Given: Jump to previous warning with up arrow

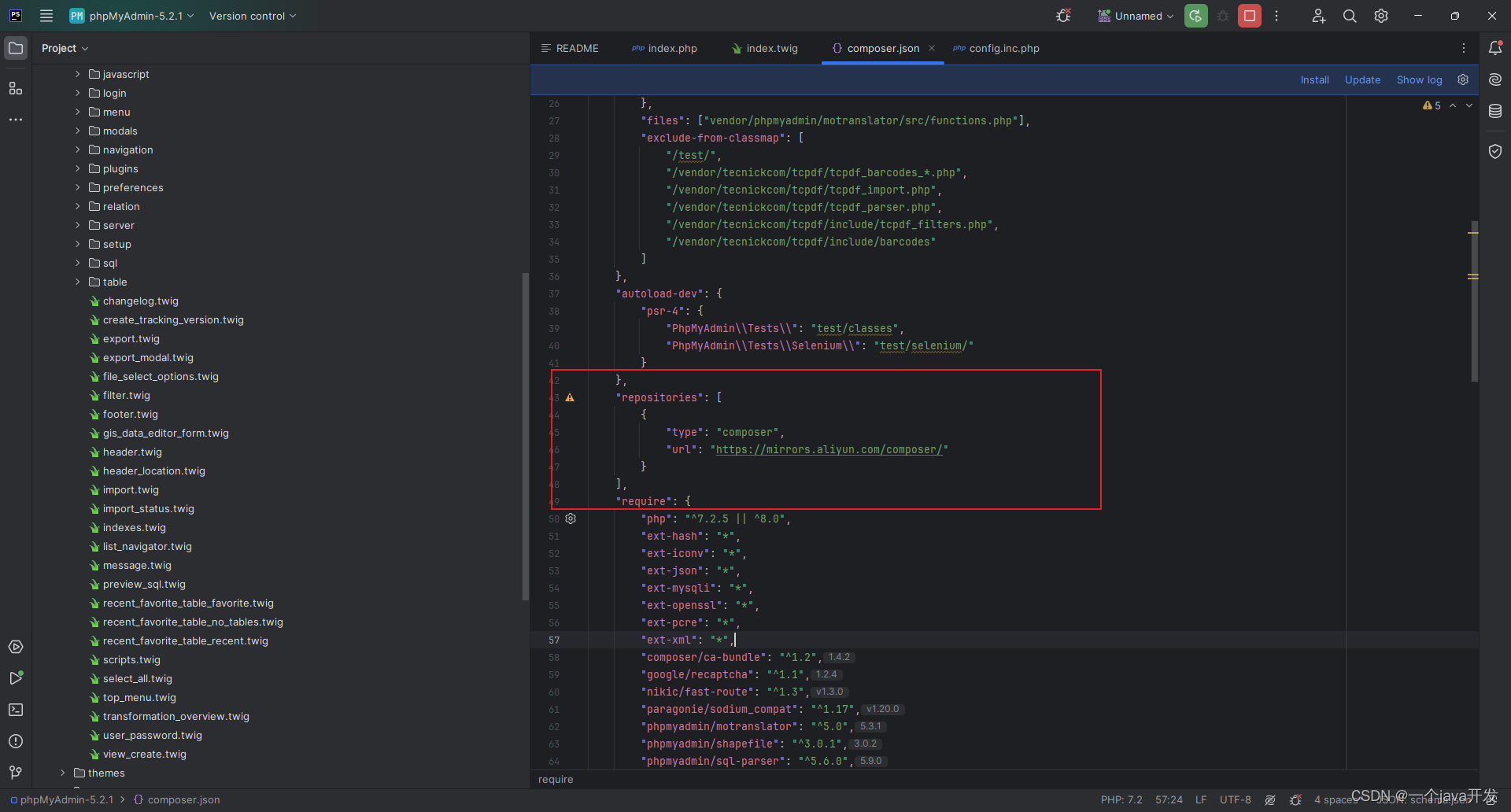Looking at the screenshot, I should pyautogui.click(x=1453, y=105).
